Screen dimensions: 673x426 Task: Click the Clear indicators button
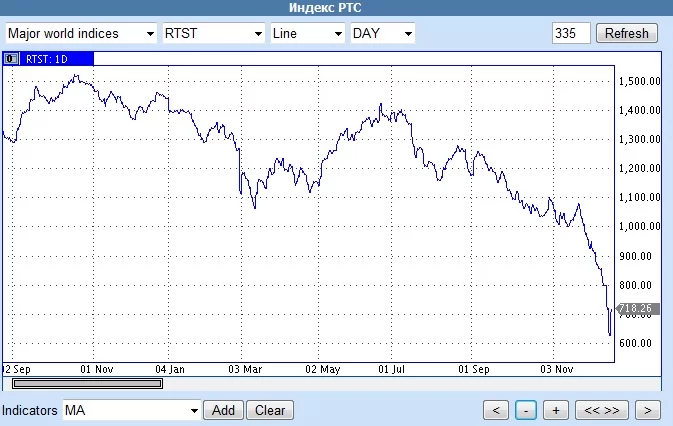(270, 411)
